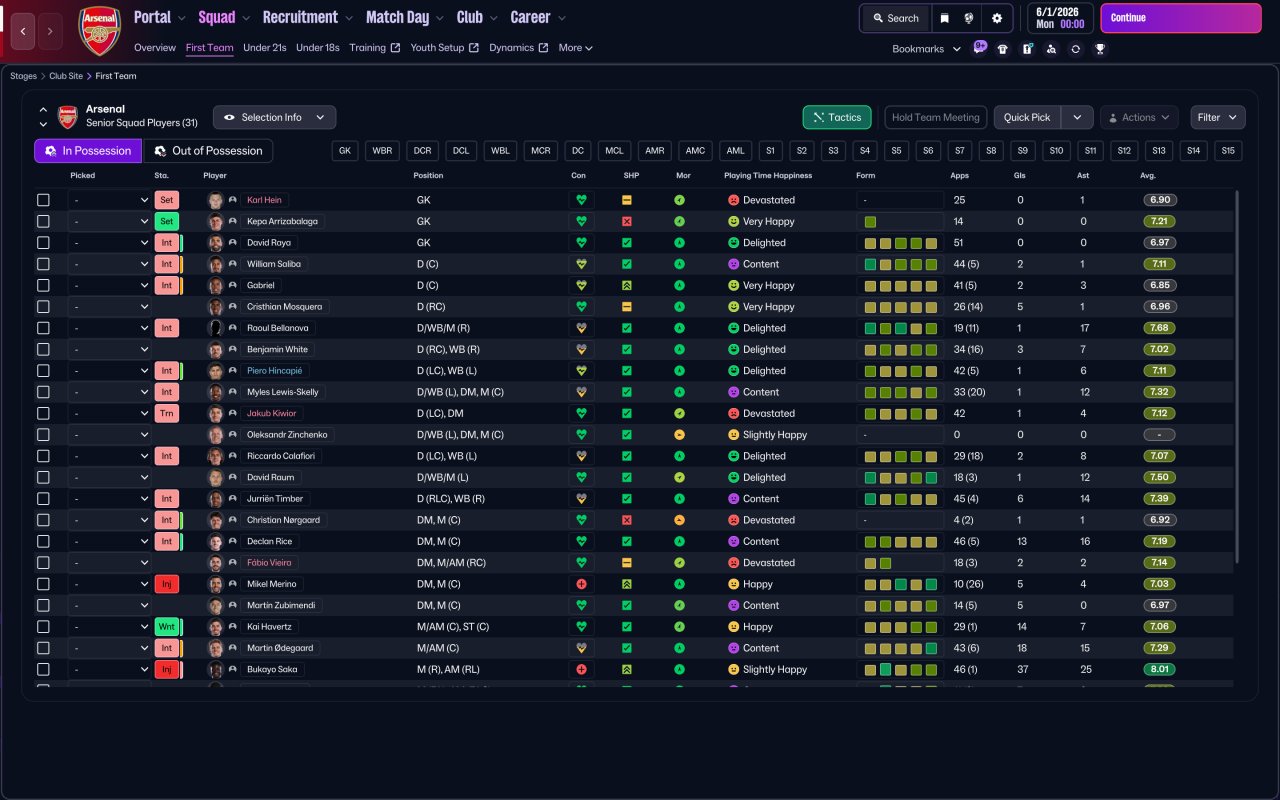The height and width of the screenshot is (800, 1280).
Task: Click the Quick Pick button
Action: point(1027,117)
